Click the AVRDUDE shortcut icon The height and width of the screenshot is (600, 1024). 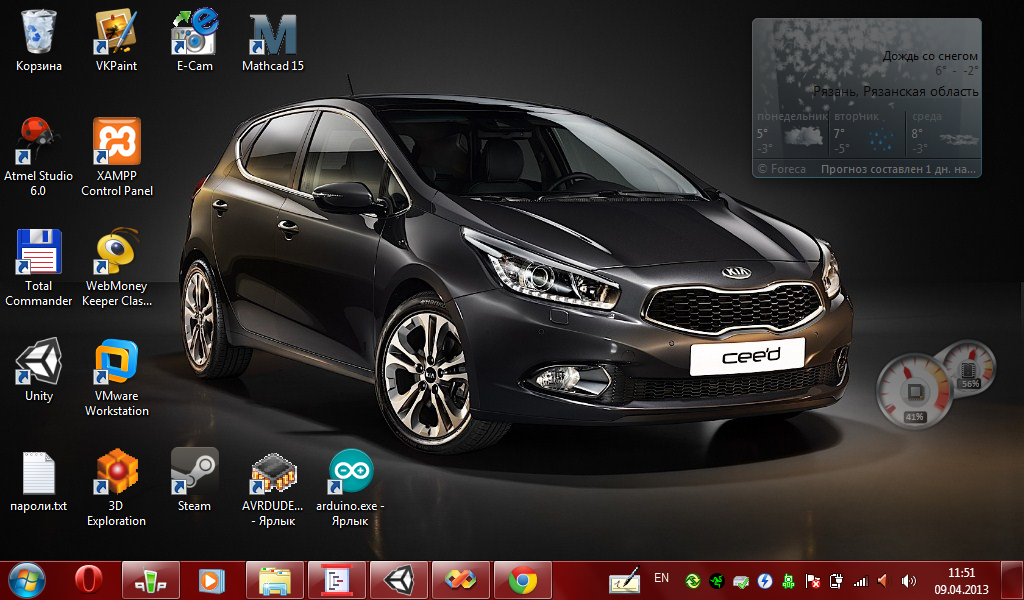click(272, 472)
